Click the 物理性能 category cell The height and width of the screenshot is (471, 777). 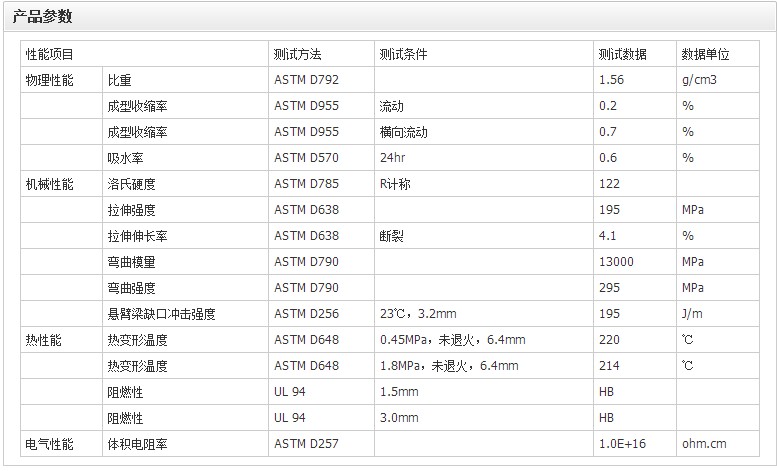click(49, 80)
